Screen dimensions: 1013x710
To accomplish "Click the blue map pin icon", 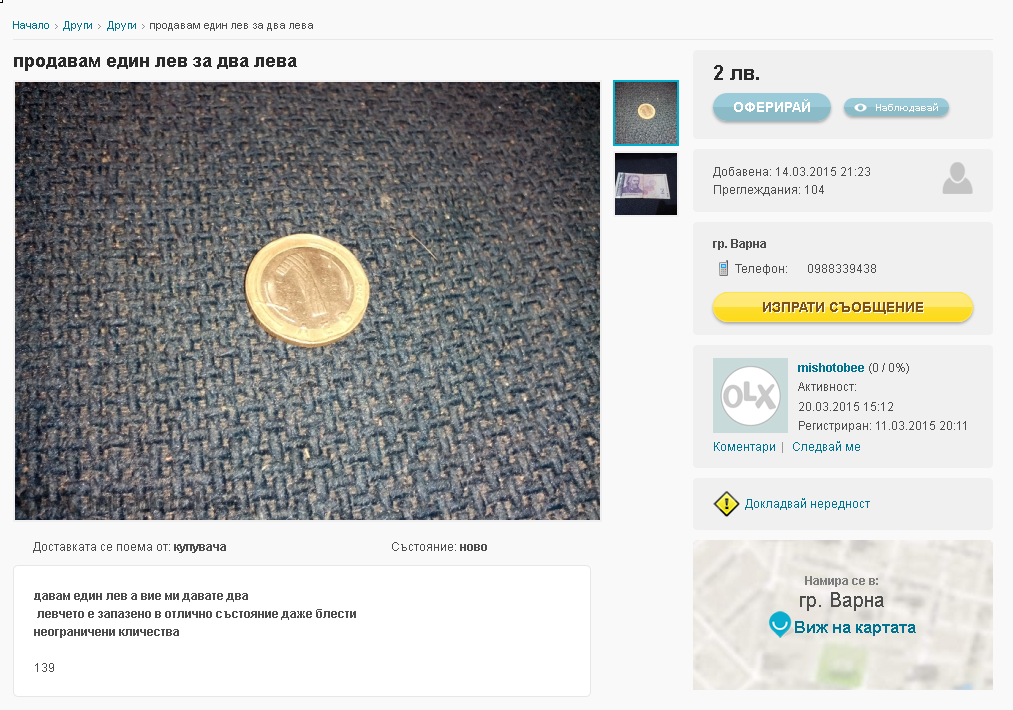I will point(780,624).
